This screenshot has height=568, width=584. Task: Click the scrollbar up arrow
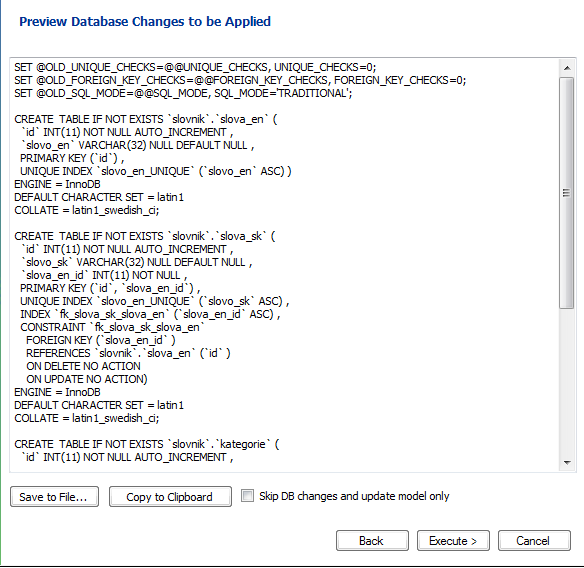[x=567, y=68]
